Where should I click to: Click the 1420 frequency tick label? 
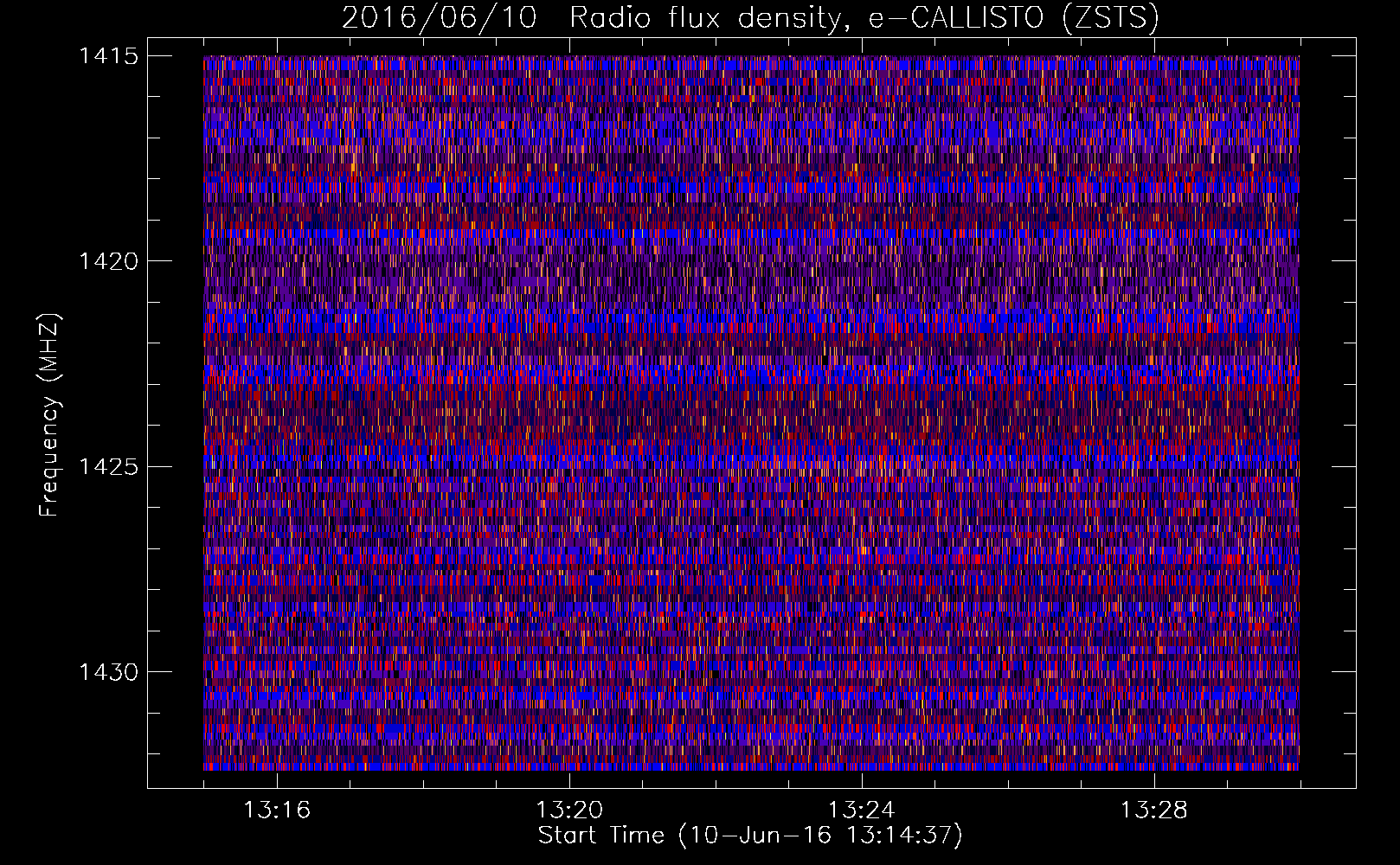tap(109, 261)
